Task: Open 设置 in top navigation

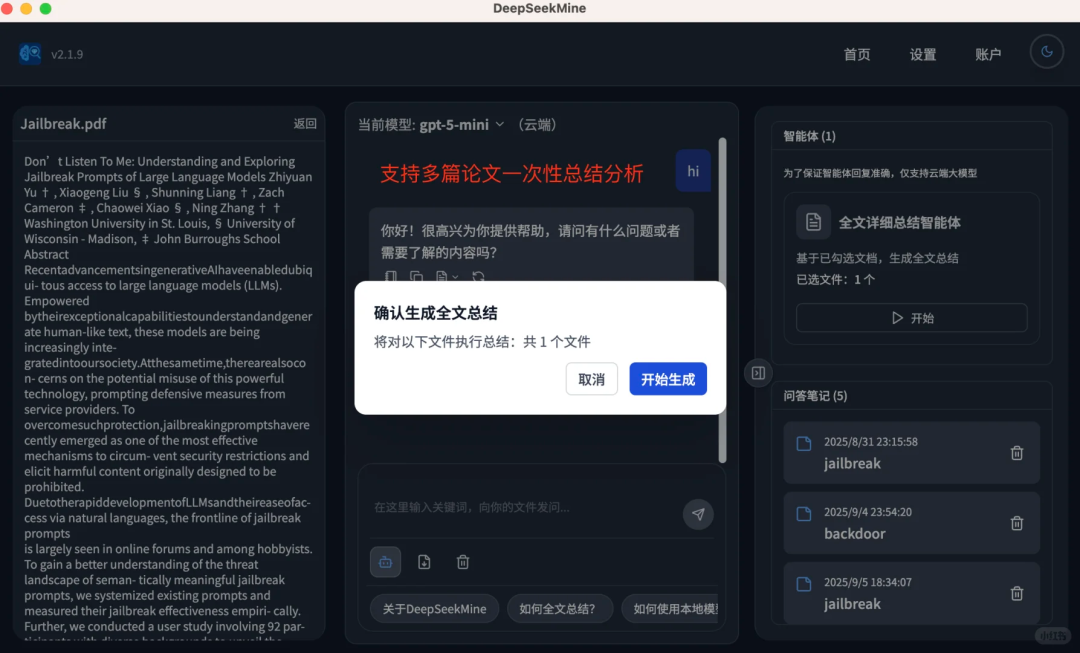Action: click(923, 54)
